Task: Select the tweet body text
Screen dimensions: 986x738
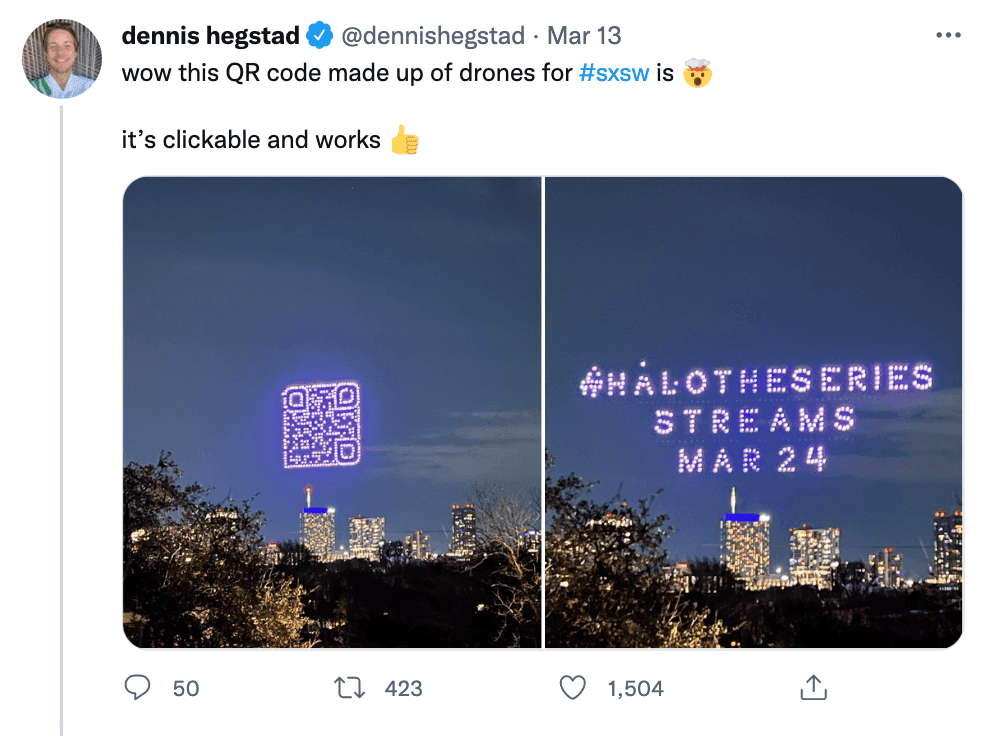Action: click(300, 72)
